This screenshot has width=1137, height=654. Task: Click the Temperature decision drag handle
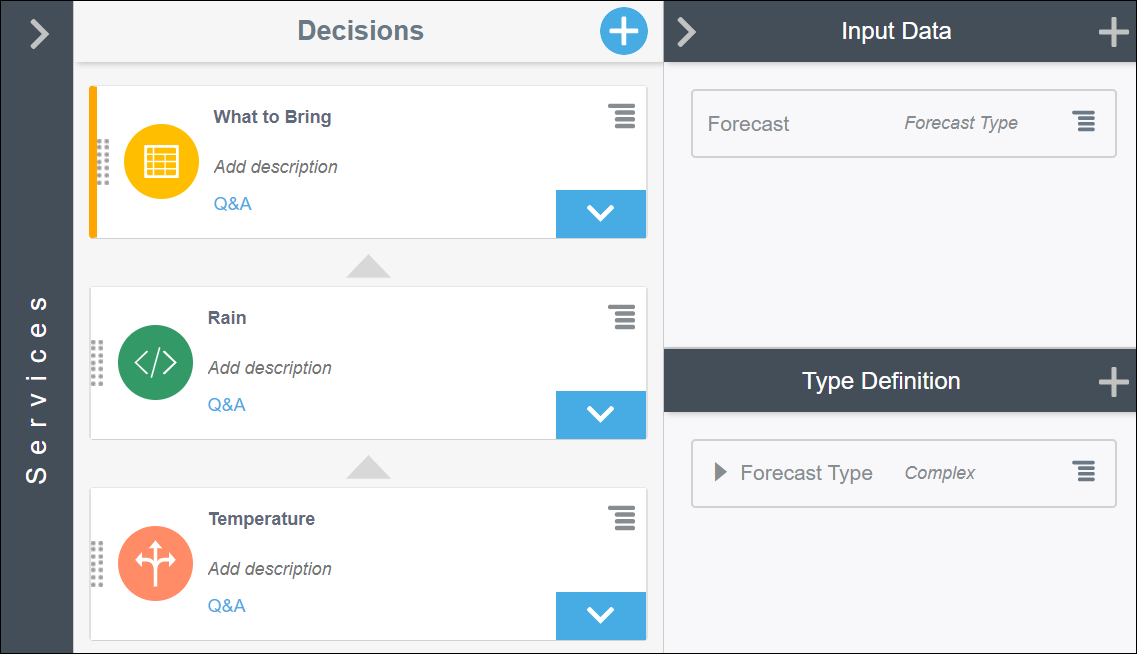[x=97, y=564]
